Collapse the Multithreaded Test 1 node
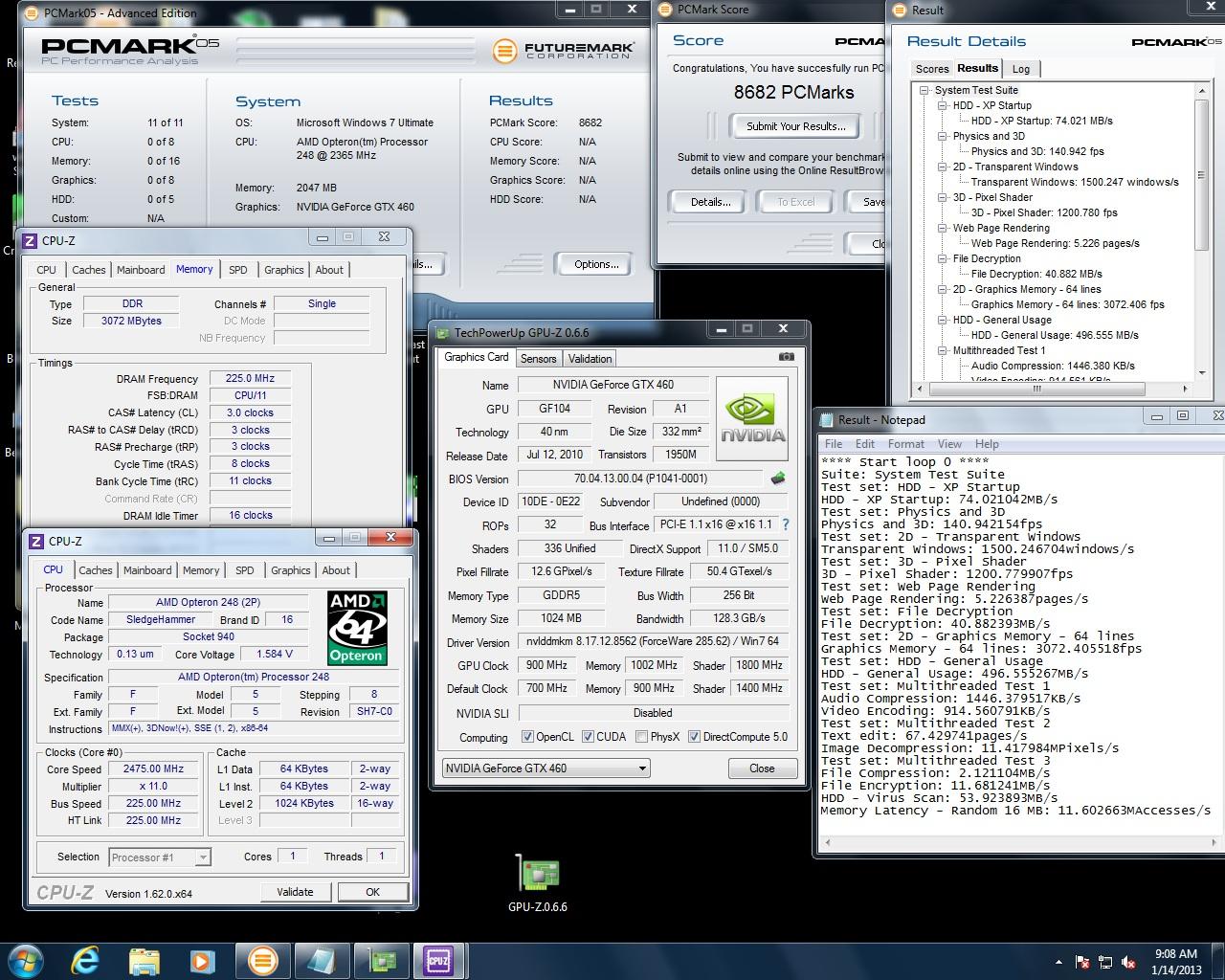The width and height of the screenshot is (1225, 980). click(943, 351)
